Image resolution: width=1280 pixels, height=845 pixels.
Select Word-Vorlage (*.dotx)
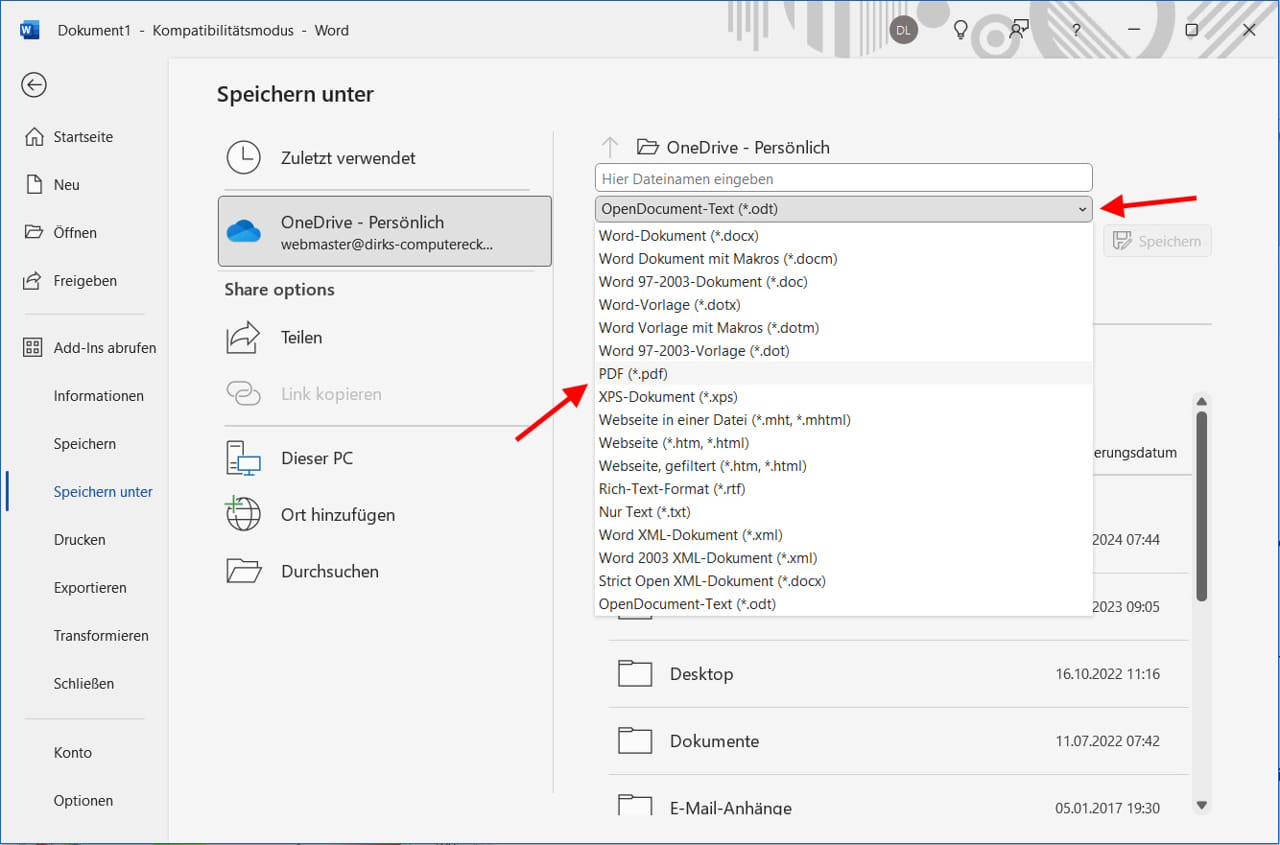843,305
